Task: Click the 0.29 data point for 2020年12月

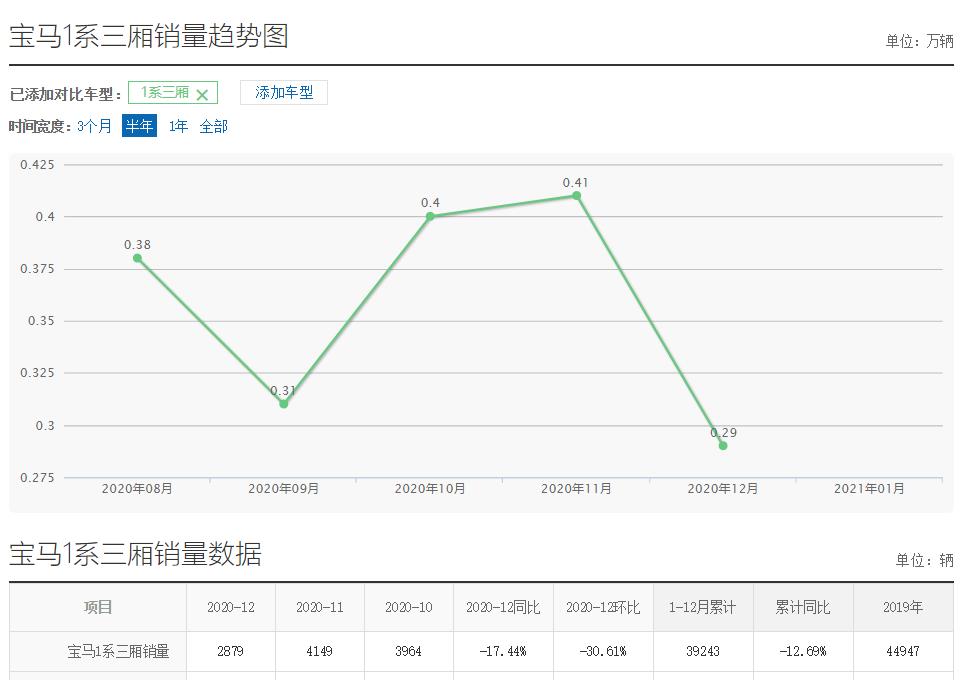Action: click(723, 446)
